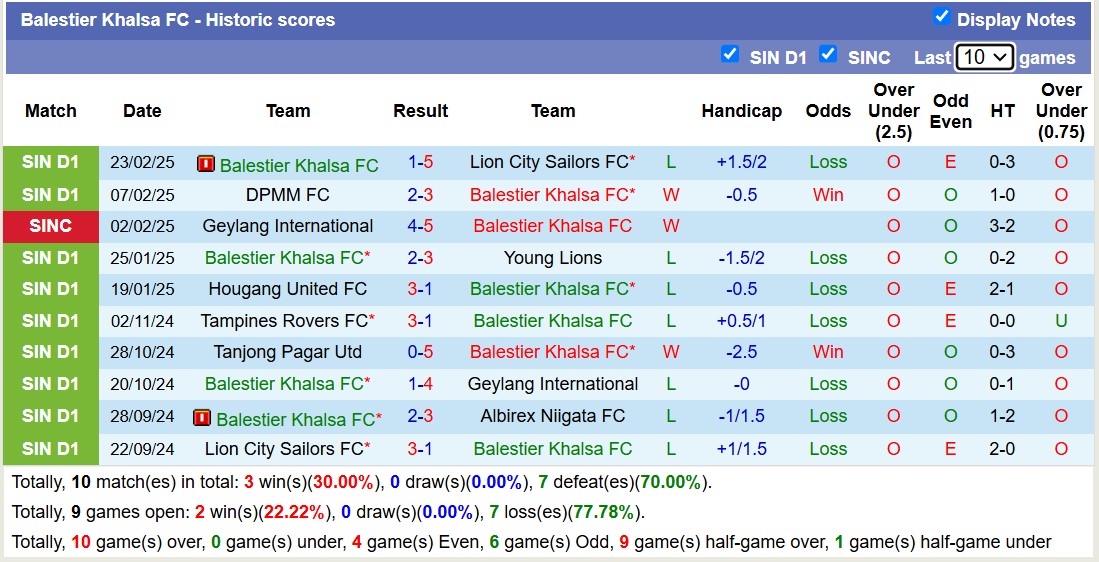Toggle the Display Notes checkbox
This screenshot has width=1099, height=562.
click(x=941, y=16)
